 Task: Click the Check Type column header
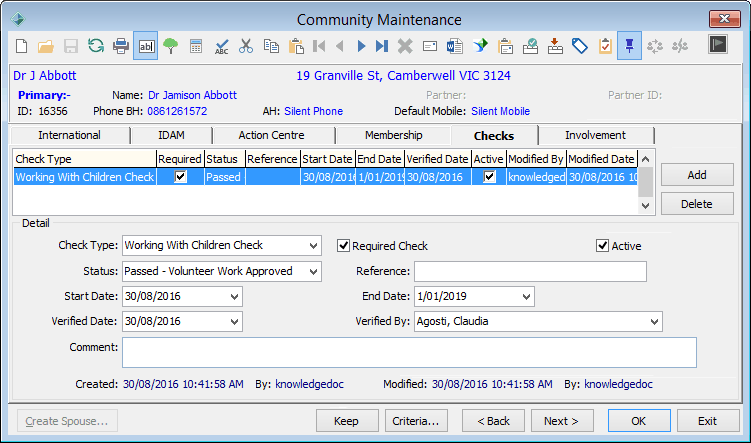click(85, 159)
